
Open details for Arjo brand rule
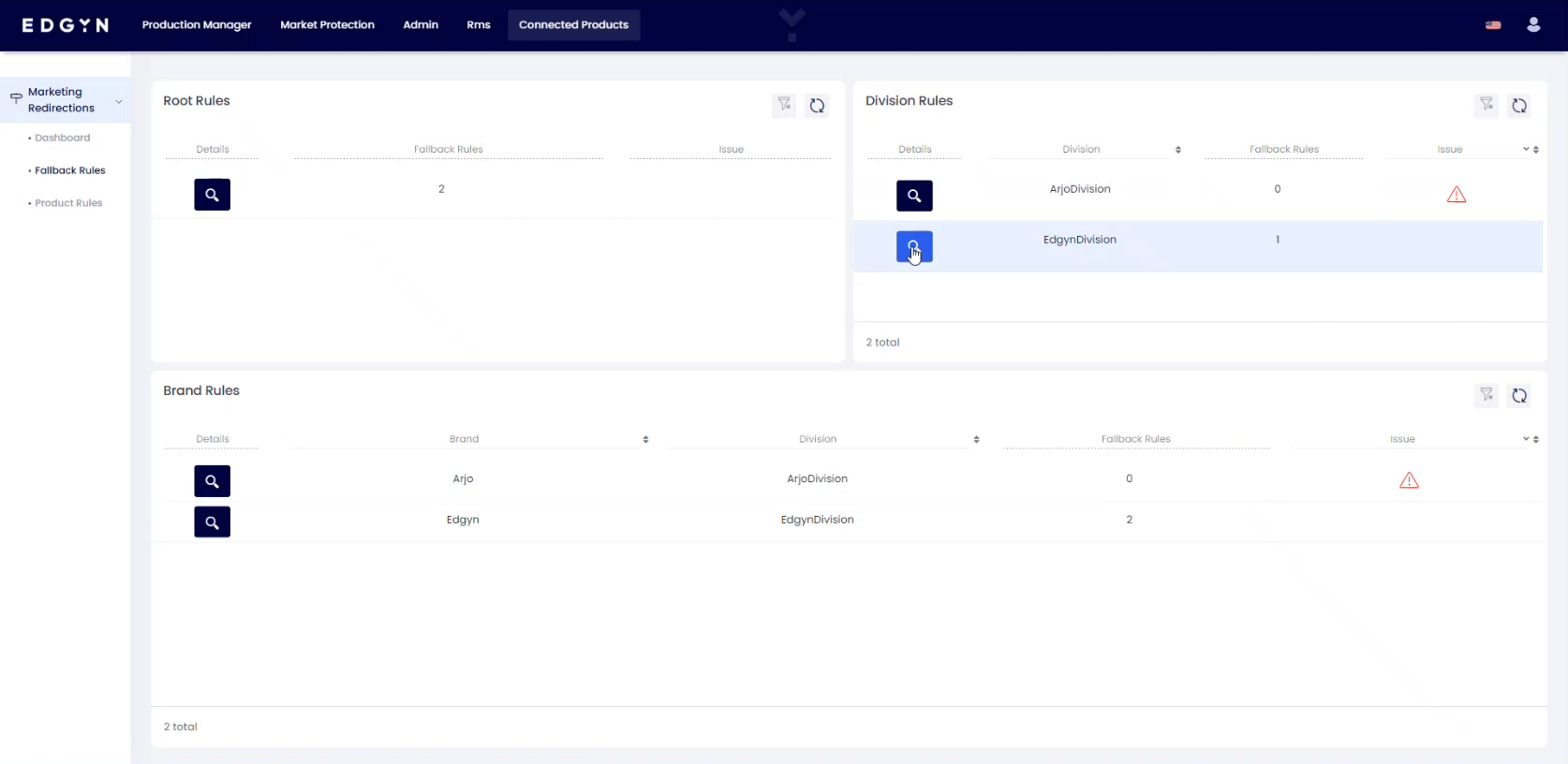(x=212, y=481)
